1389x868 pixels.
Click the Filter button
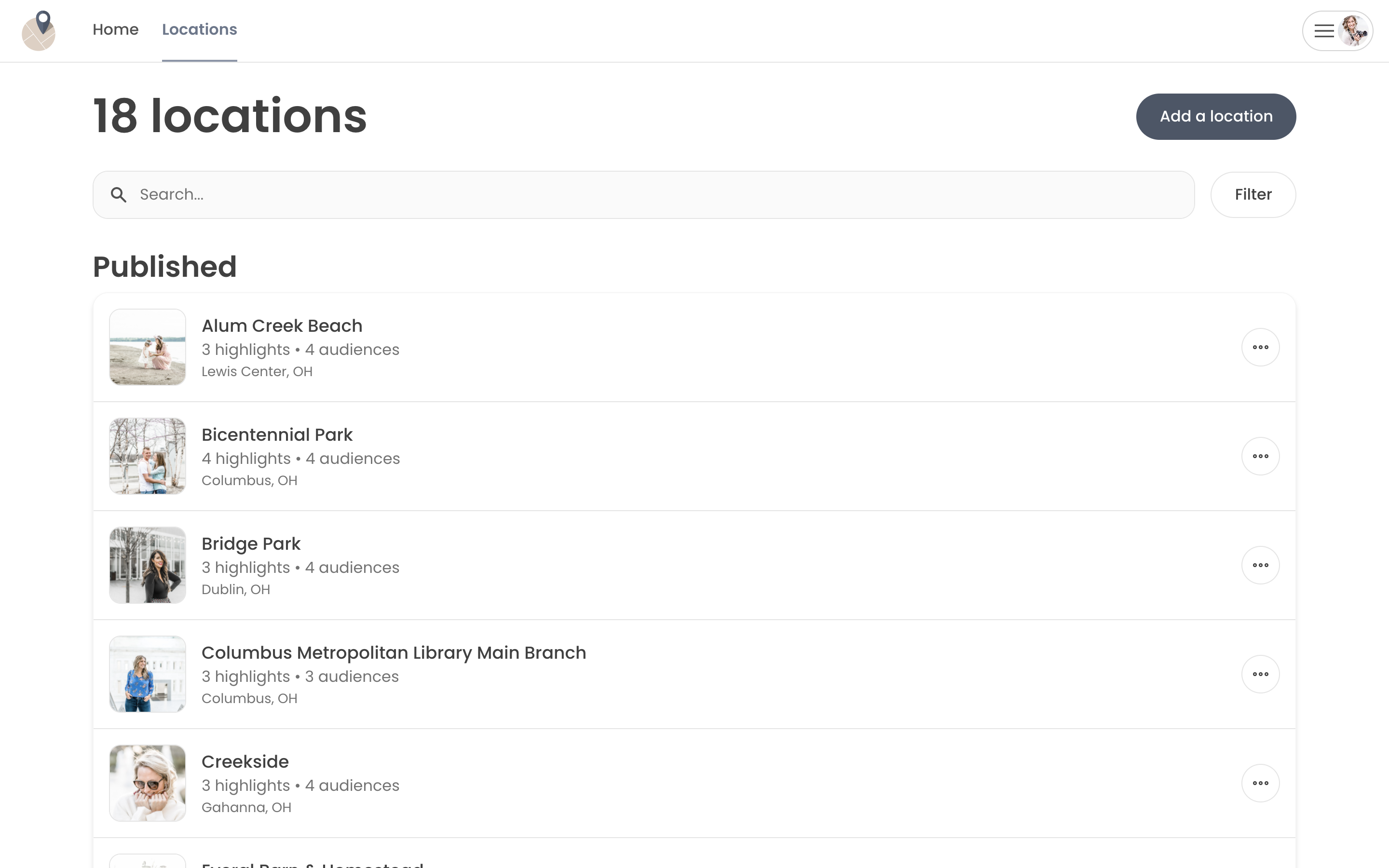1252,194
